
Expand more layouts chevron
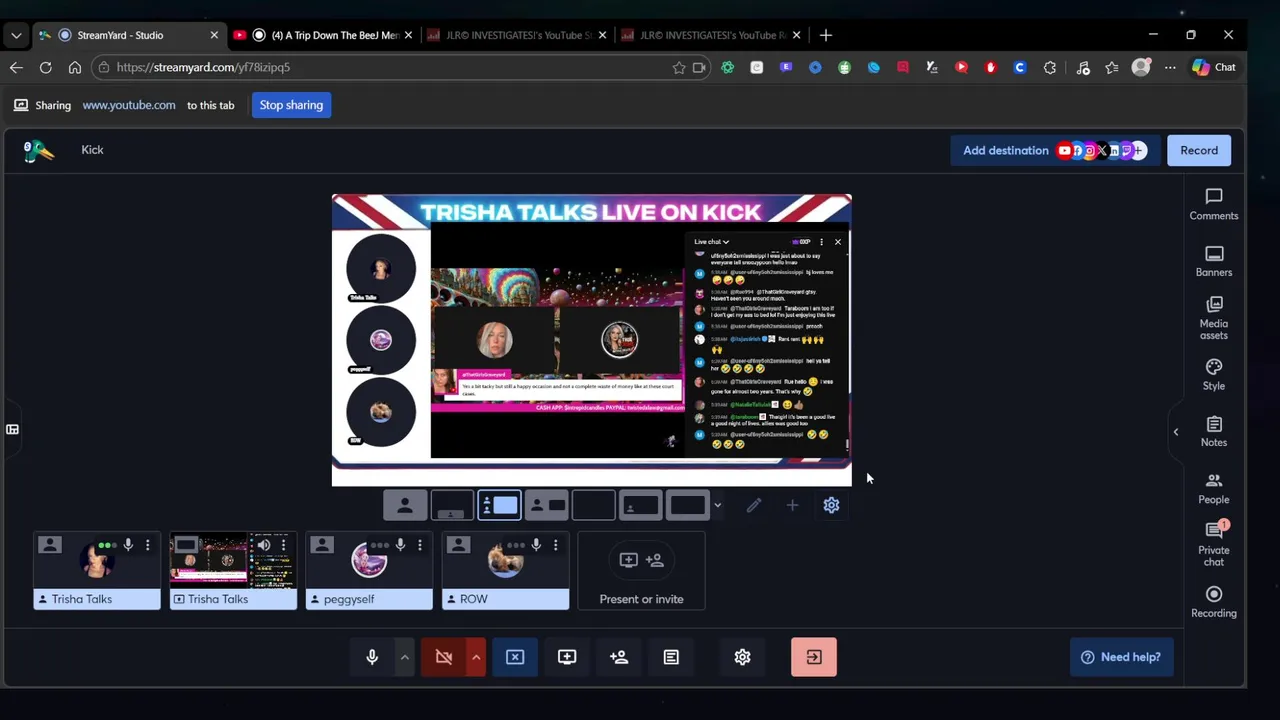717,505
